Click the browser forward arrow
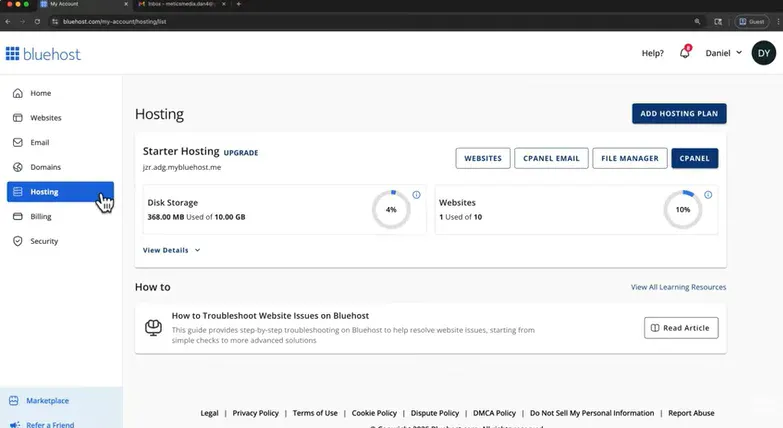Screen dimensions: 783x428 pyautogui.click(x=22, y=21)
